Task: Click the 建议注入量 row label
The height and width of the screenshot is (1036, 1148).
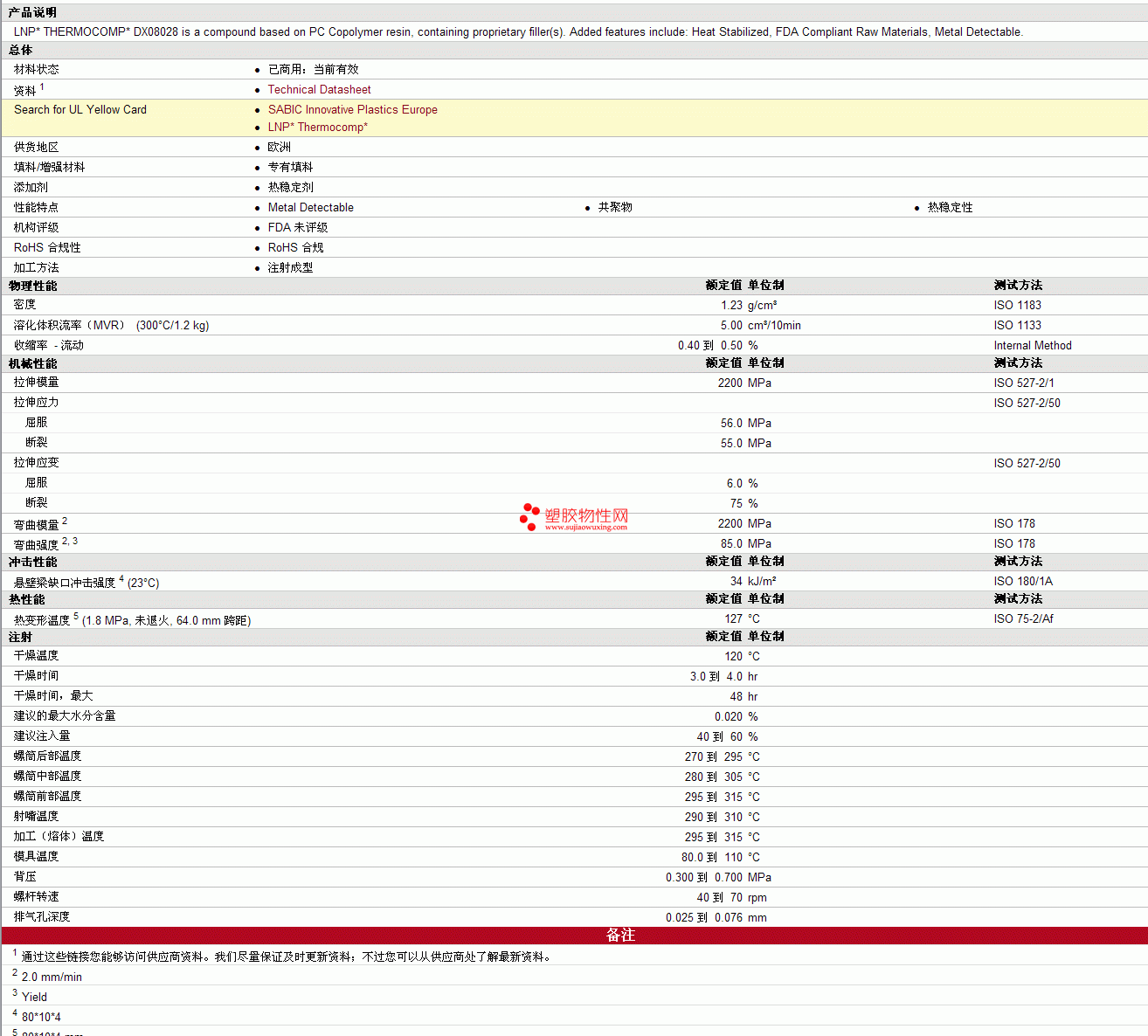Action: [42, 736]
